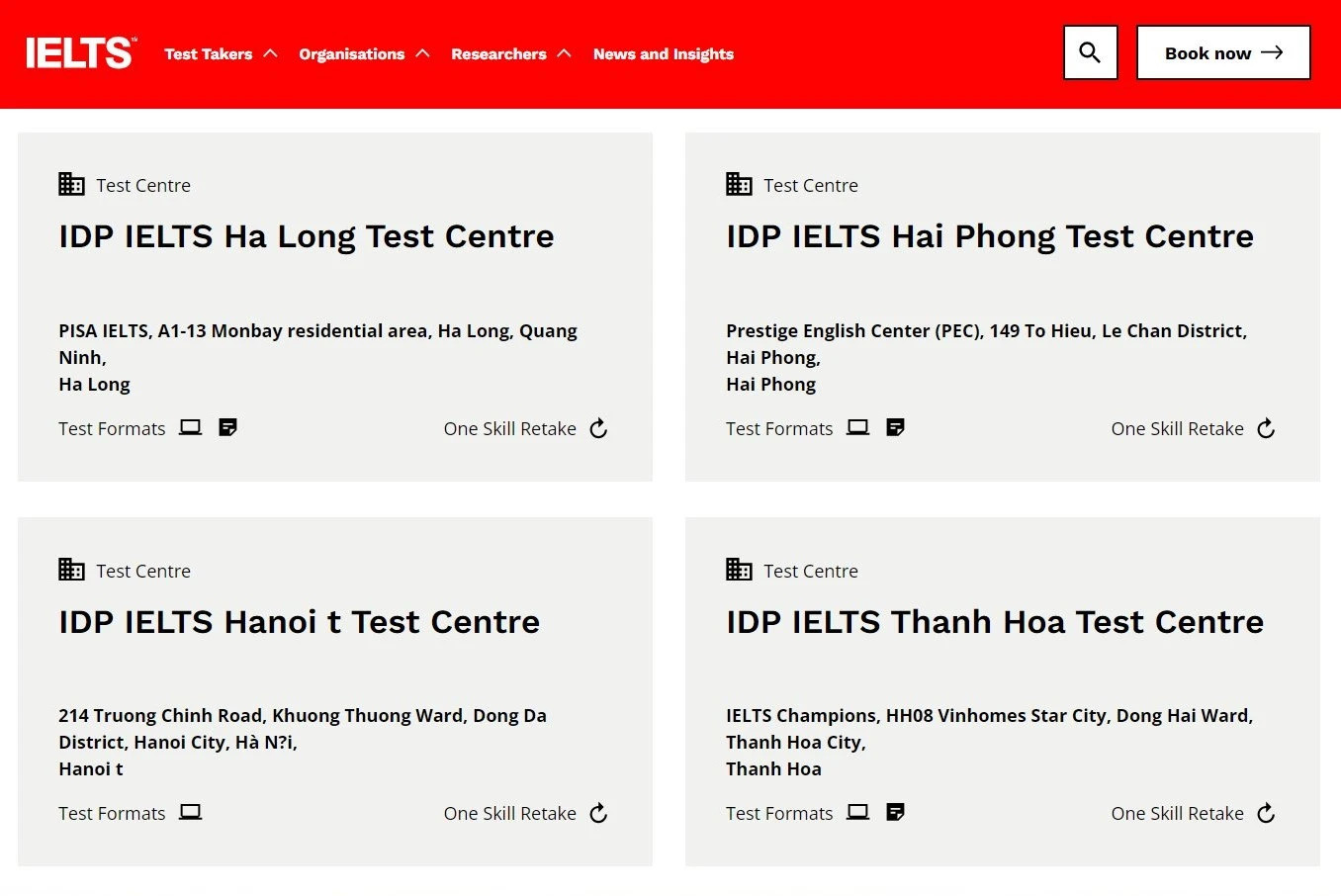The image size is (1341, 896).
Task: Click the One Skill Retake refresh icon for Ha Long
Action: pyautogui.click(x=597, y=428)
